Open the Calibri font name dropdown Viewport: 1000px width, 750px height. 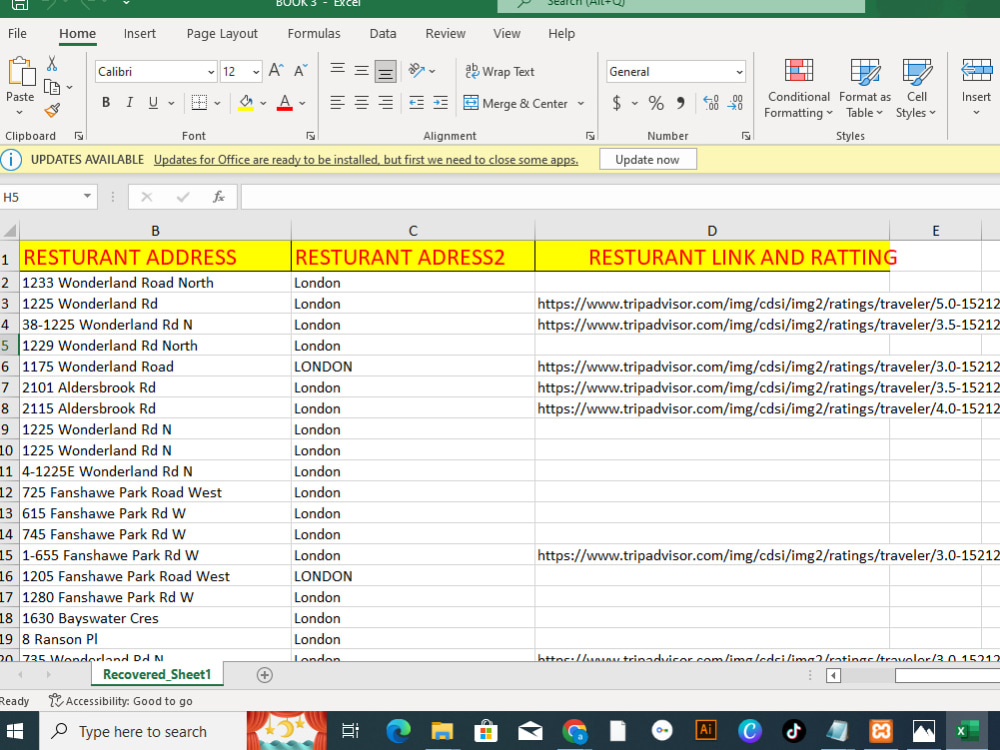211,72
